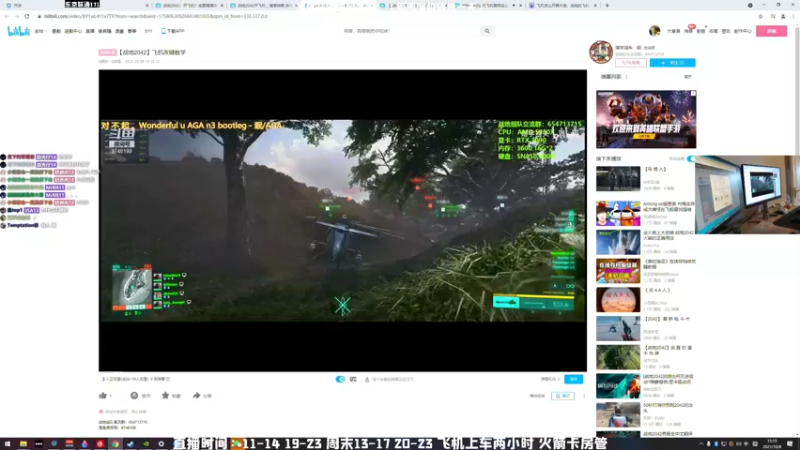Screen dimensions: 800x450
Task: Expand the 主站 dropdown in header
Action: pos(41,31)
